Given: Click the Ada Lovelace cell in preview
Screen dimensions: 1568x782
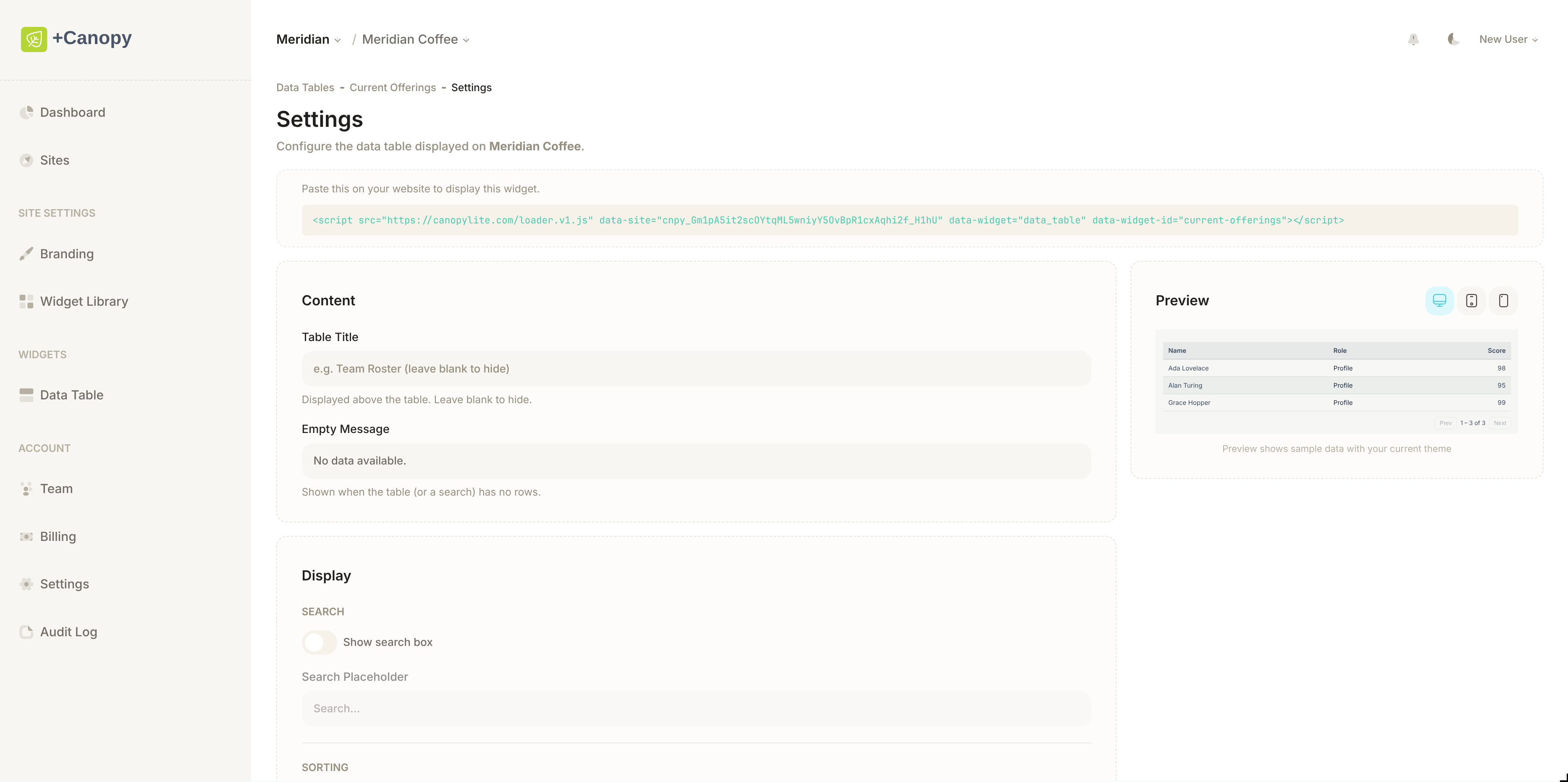Looking at the screenshot, I should point(1188,368).
